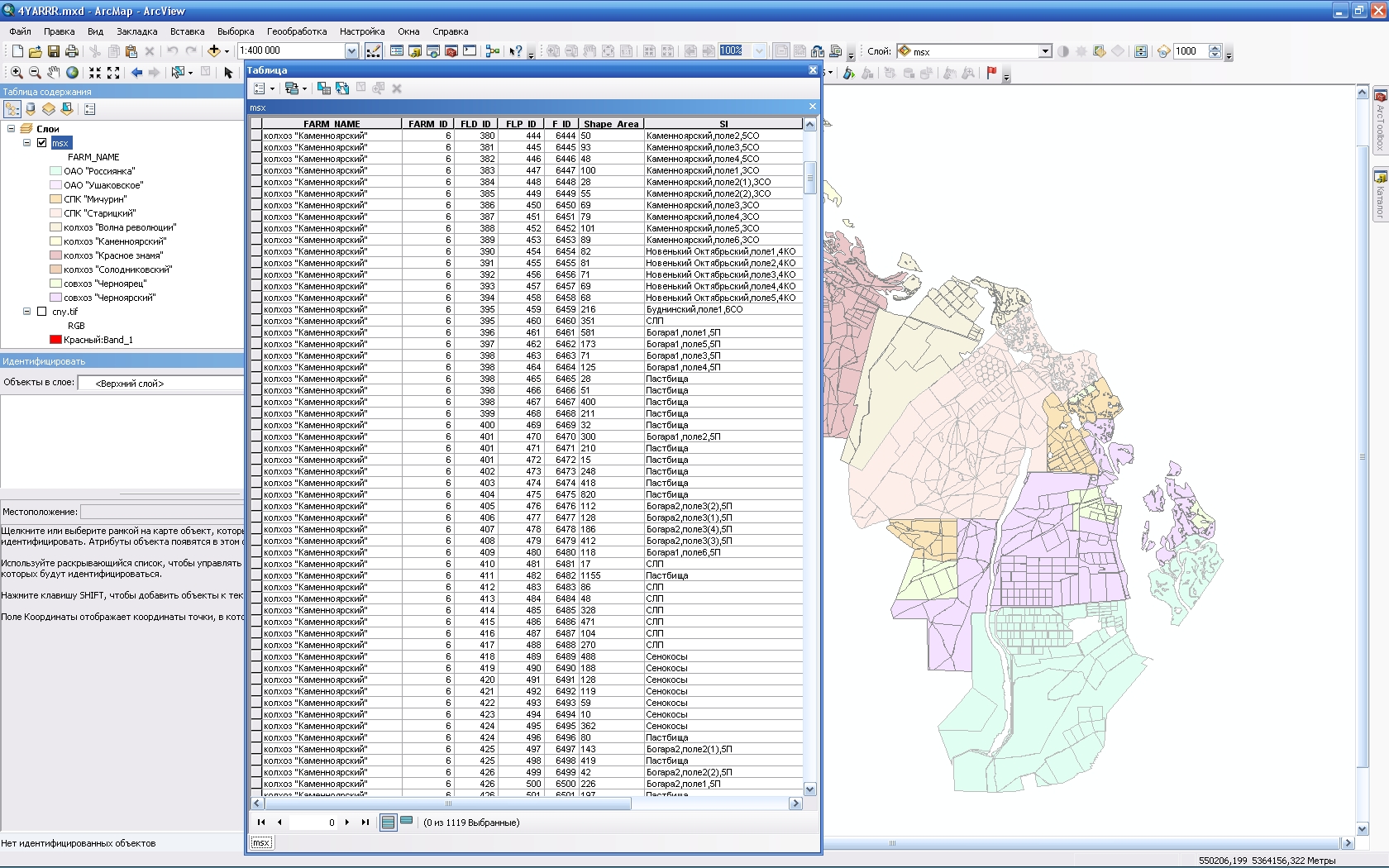1389x868 pixels.
Task: Open the map scale 1:400 000 dropdown
Action: 351,51
